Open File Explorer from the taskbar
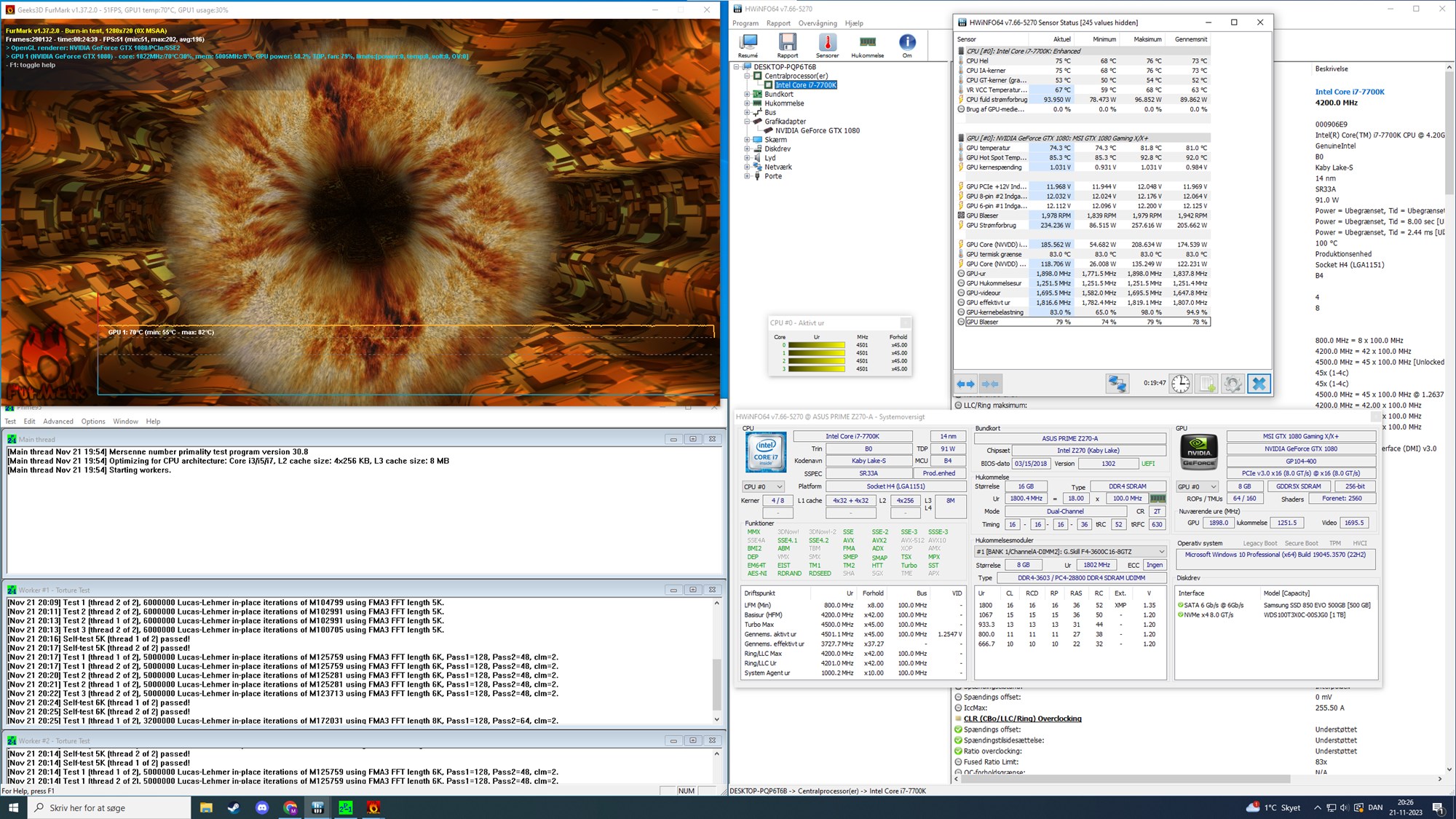Viewport: 1456px width, 819px height. (x=206, y=807)
